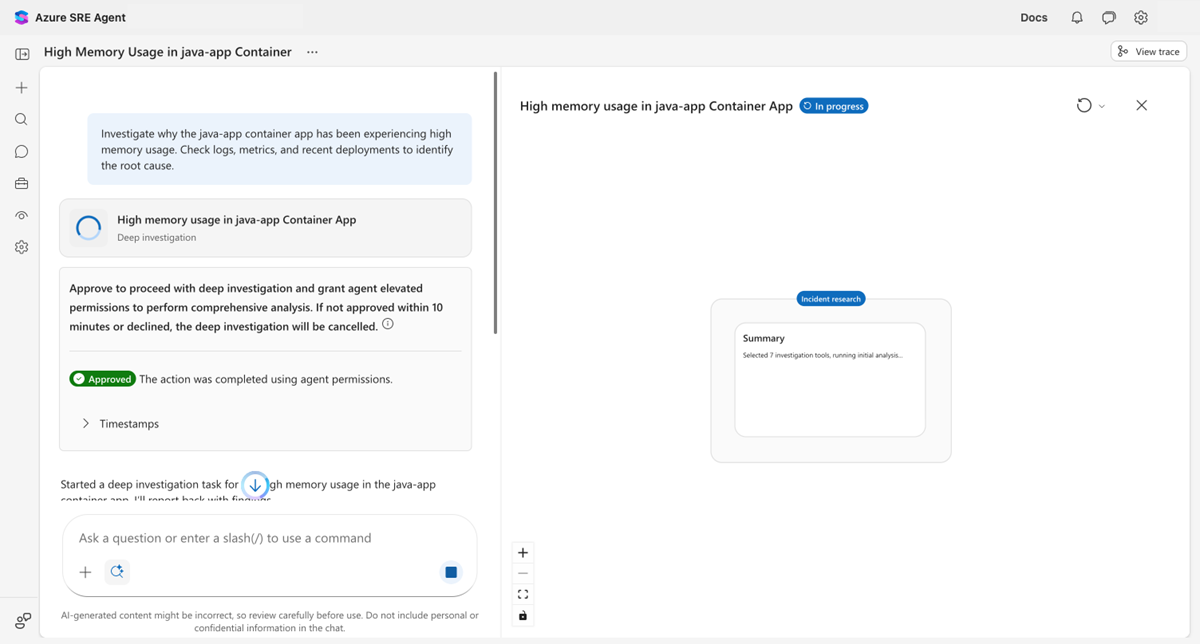Click the user prompt message bubble
This screenshot has height=644, width=1200.
tap(279, 149)
